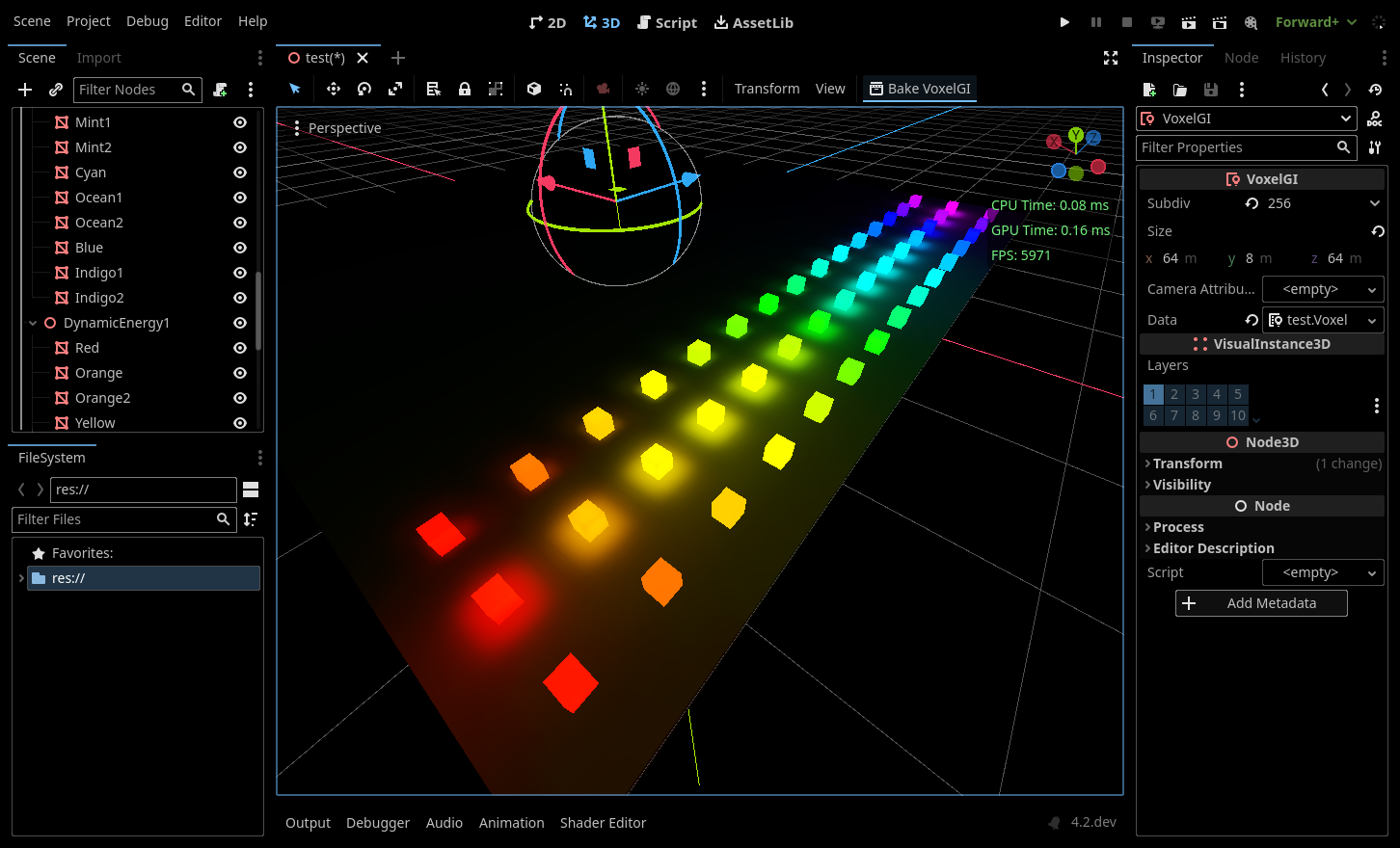Collapse the DynamicEnergy1 node branch
Image resolution: width=1400 pixels, height=848 pixels.
tap(32, 322)
